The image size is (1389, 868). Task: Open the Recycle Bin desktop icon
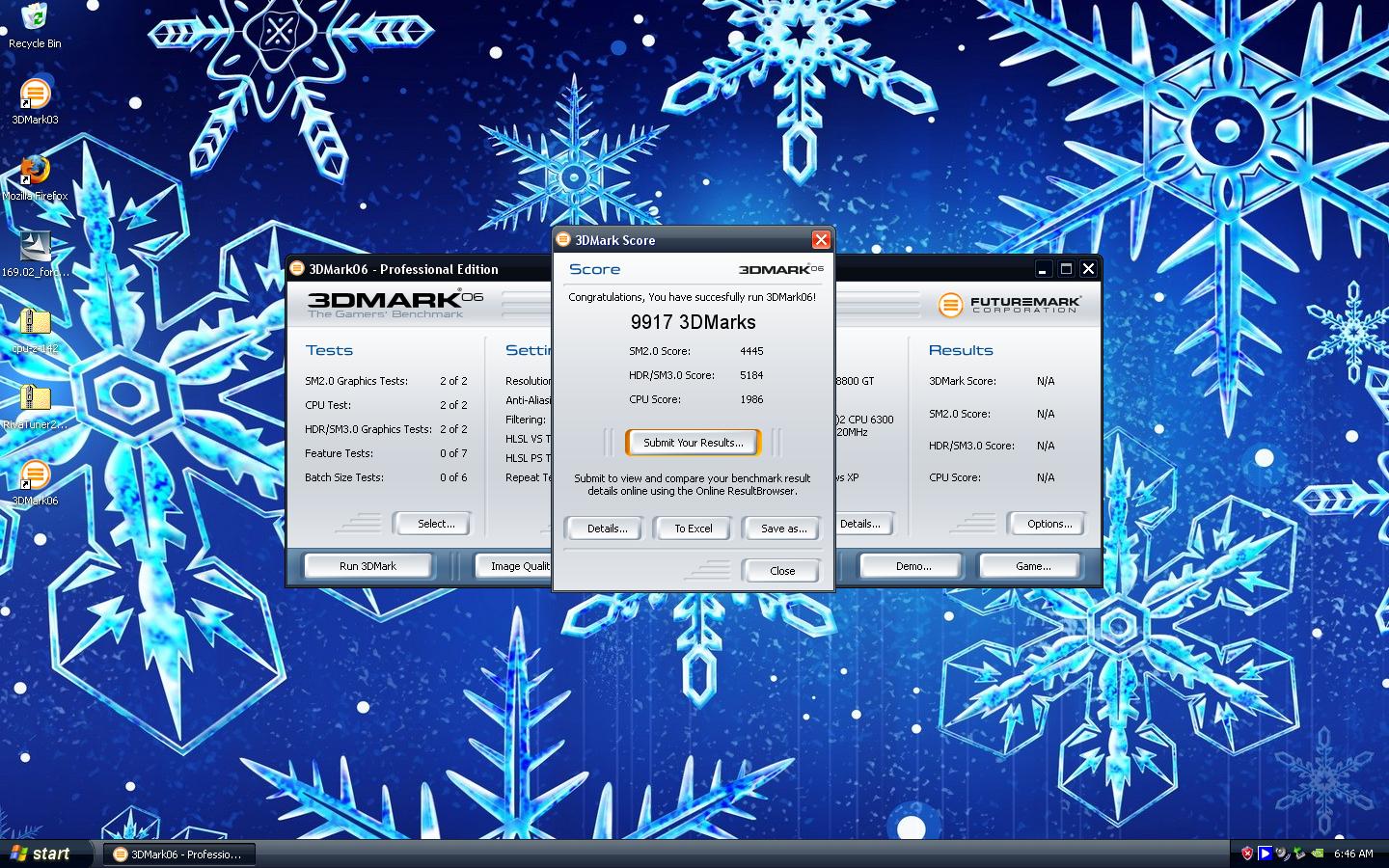click(x=35, y=26)
